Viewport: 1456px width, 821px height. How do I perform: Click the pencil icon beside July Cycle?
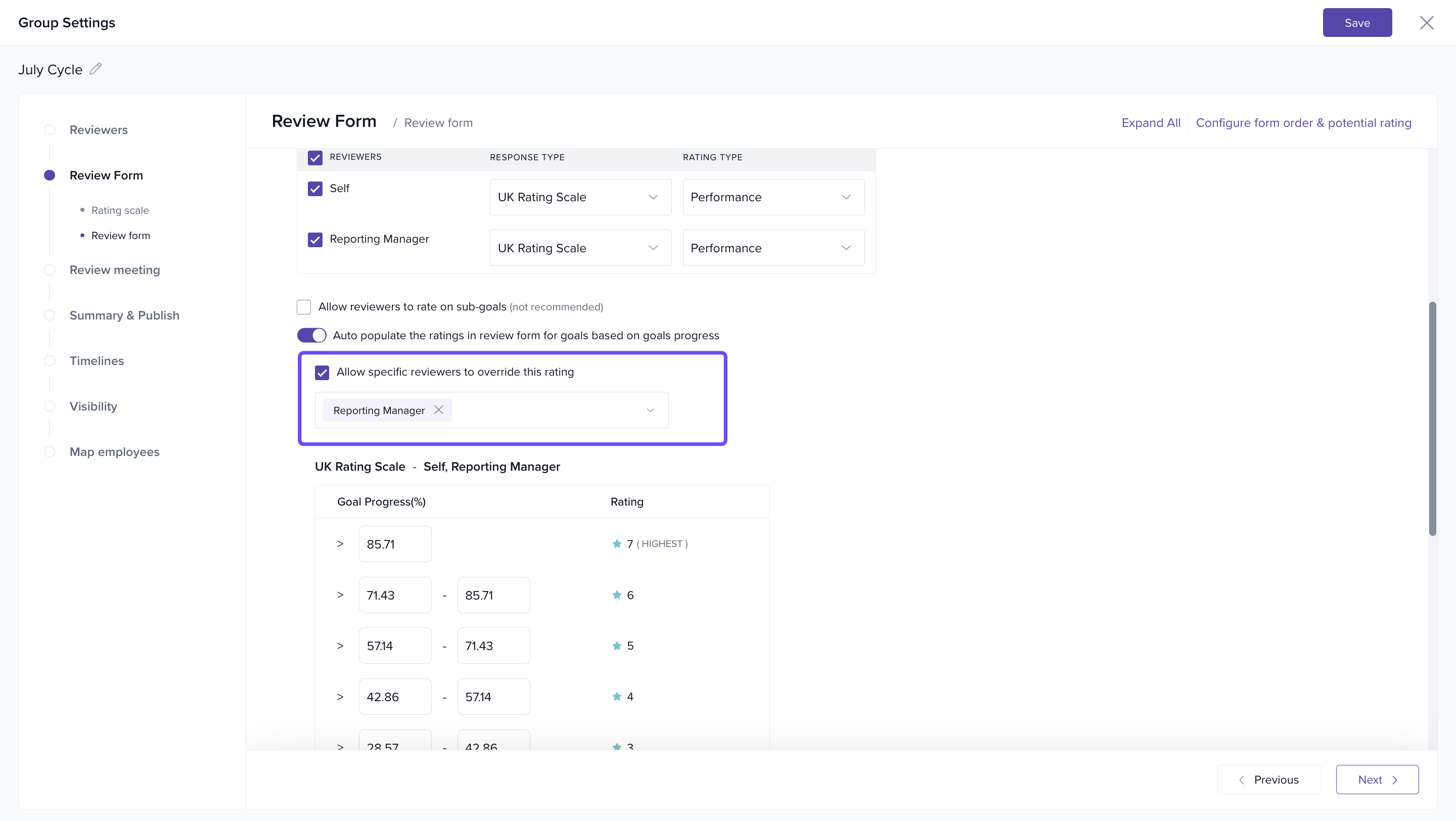96,69
